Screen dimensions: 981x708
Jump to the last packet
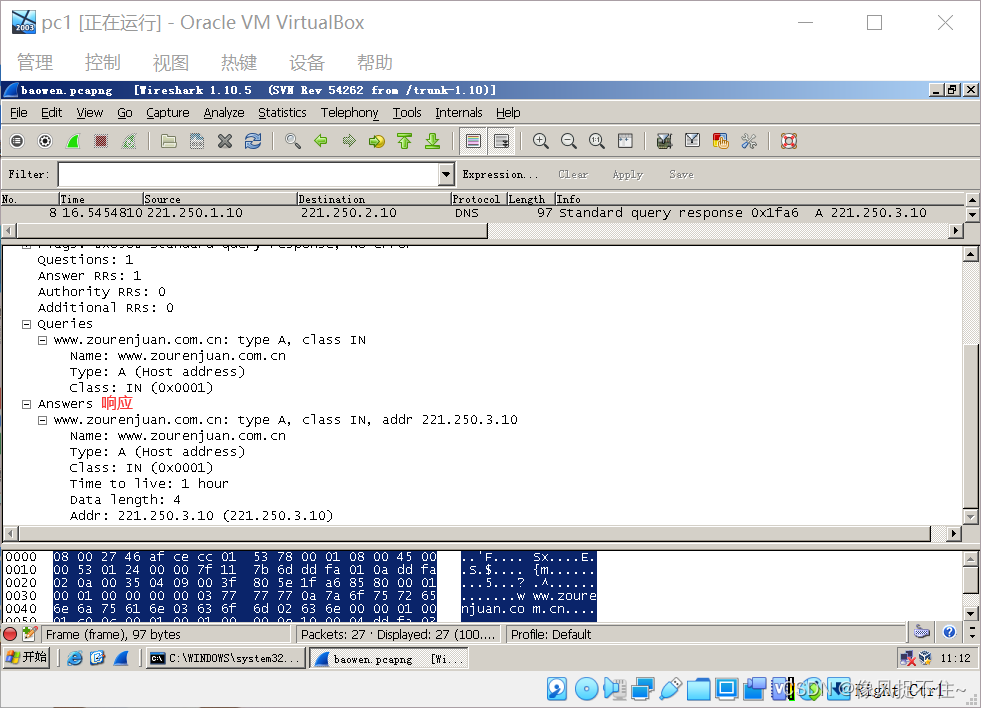(432, 141)
